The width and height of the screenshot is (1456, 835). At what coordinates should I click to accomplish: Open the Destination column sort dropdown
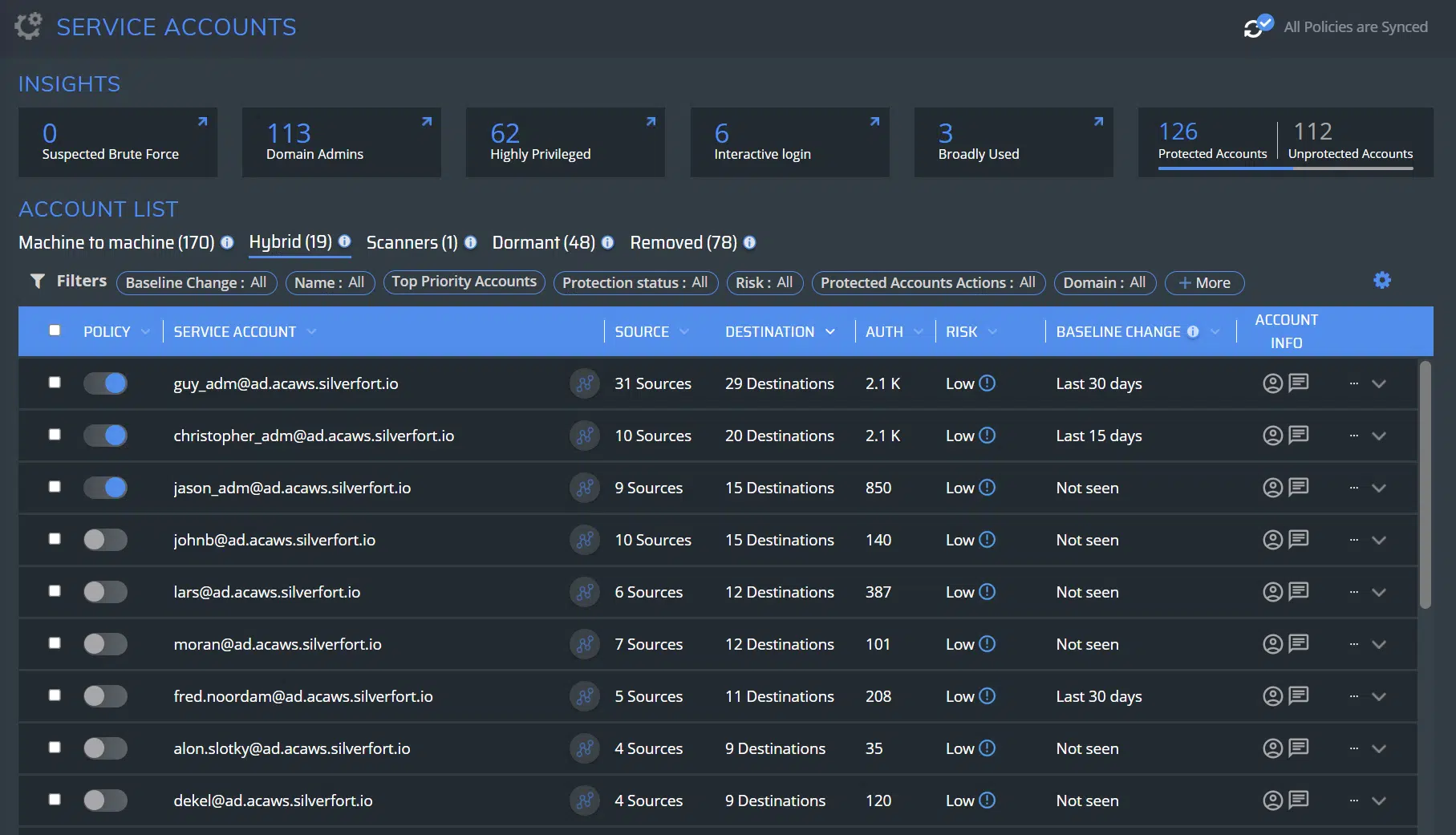[x=830, y=332]
